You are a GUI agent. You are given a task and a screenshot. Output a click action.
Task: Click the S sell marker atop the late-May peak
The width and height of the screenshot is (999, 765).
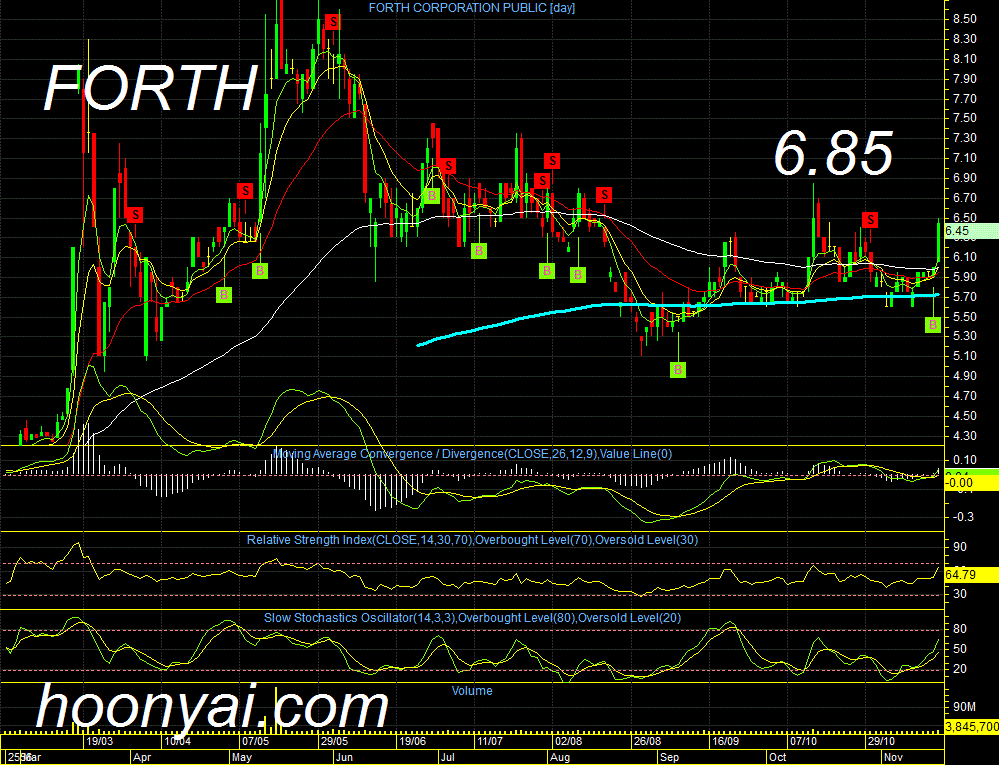(332, 22)
